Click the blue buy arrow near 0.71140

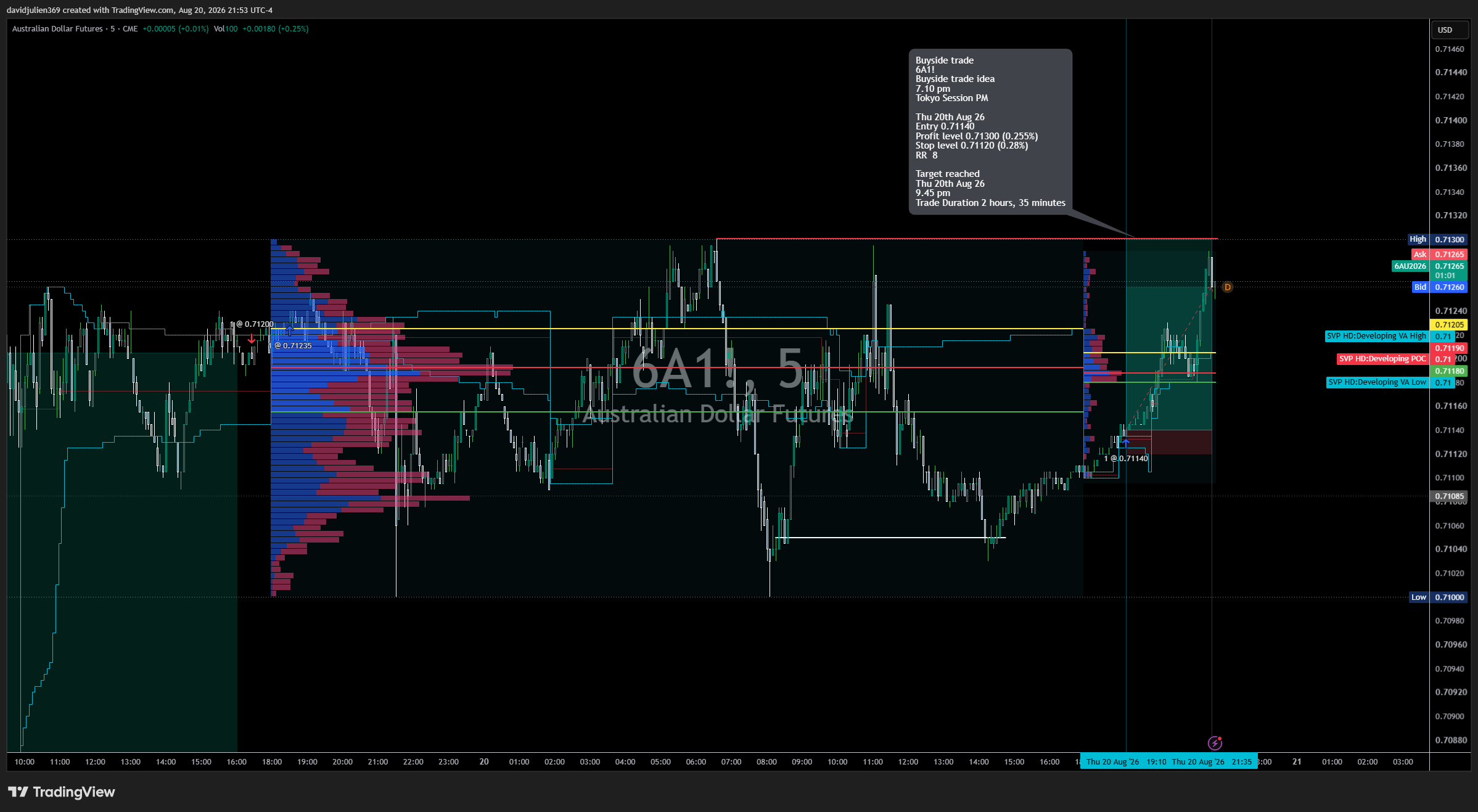[x=1125, y=443]
